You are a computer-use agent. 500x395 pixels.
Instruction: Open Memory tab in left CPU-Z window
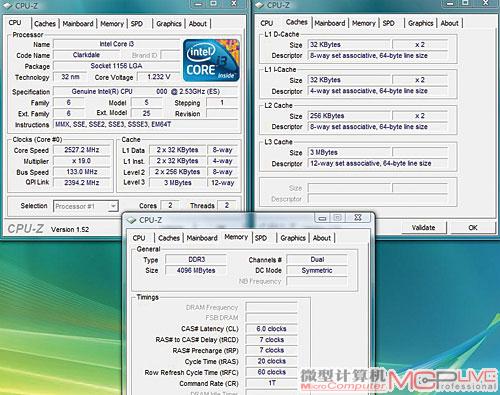coord(112,24)
